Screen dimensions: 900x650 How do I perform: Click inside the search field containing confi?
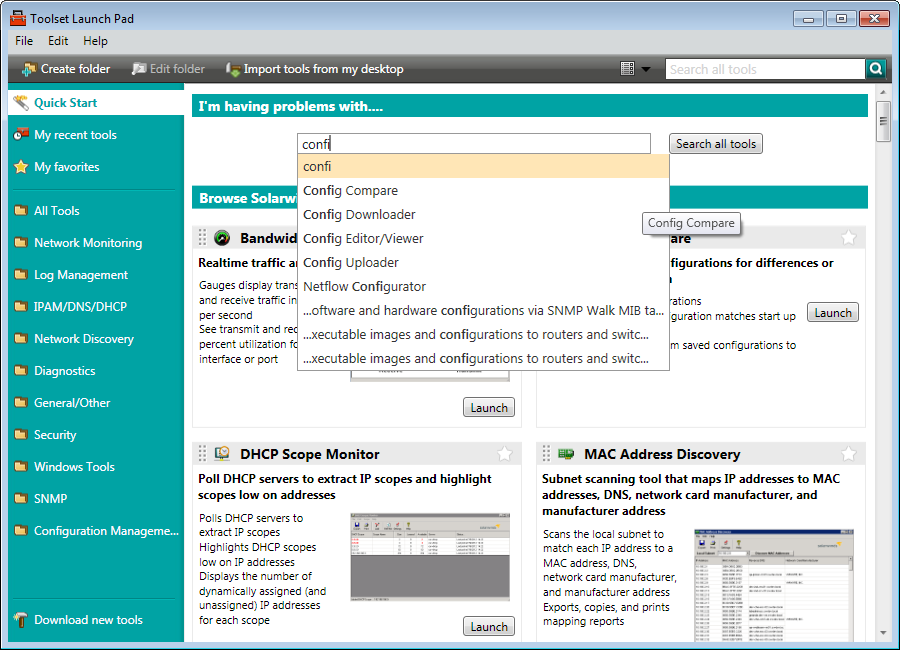pos(473,143)
